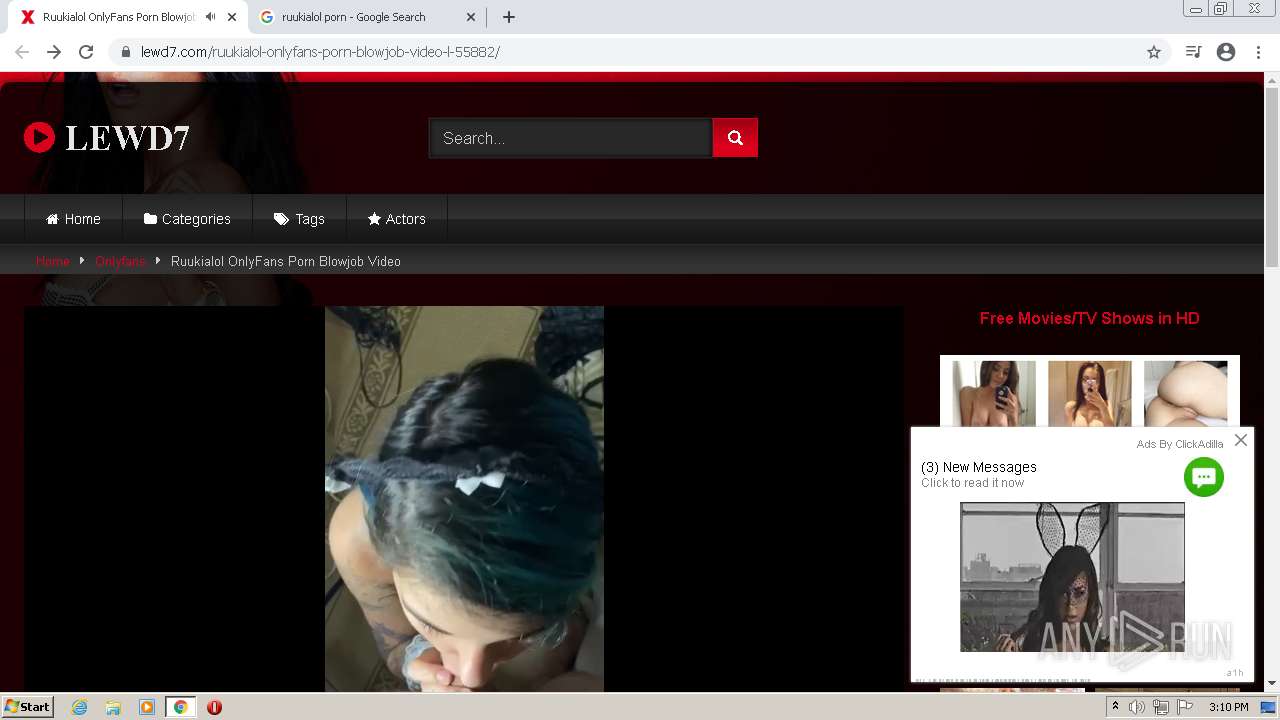
Task: Open the Tags menu item
Action: coord(299,219)
